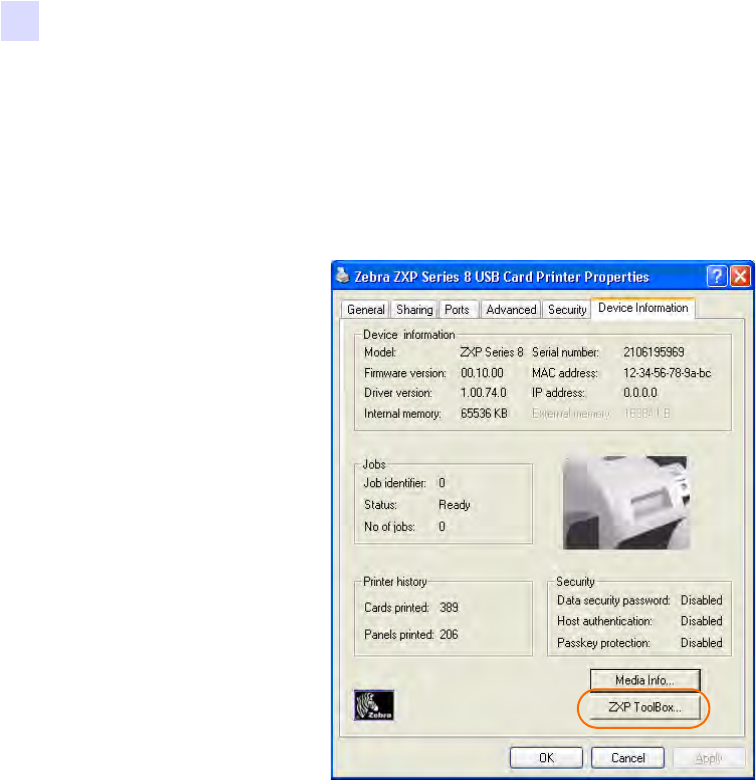Click Host authentication Disabled value
This screenshot has width=756, height=780.
701,621
